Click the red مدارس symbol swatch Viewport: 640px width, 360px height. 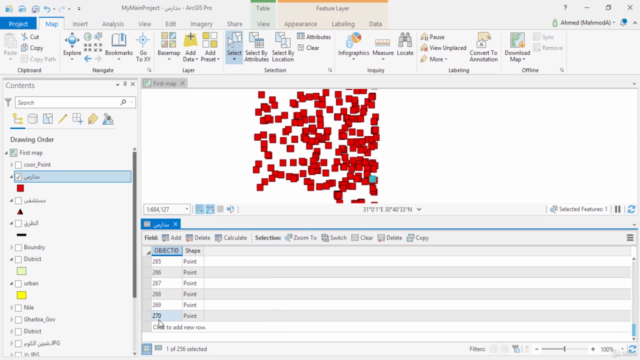point(20,188)
